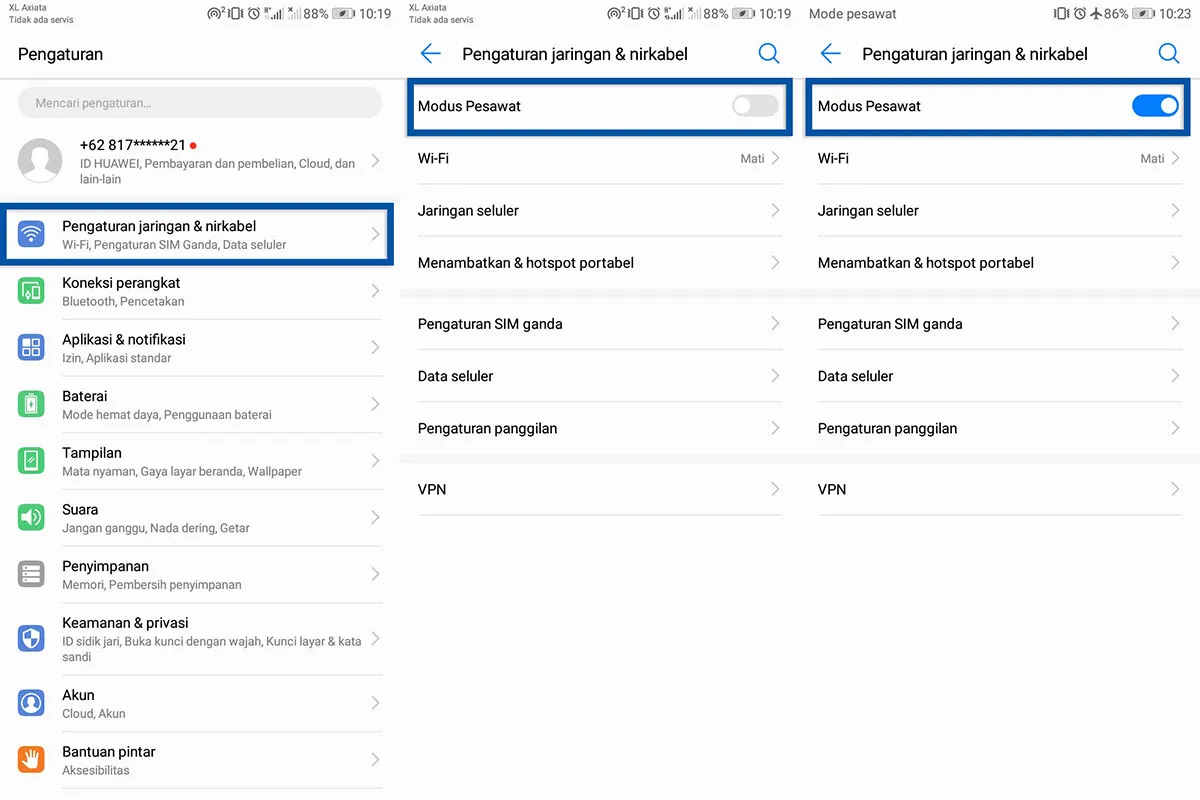The height and width of the screenshot is (800, 1200).
Task: Select the Koneksi perangkat Bluetooth icon
Action: (x=31, y=292)
